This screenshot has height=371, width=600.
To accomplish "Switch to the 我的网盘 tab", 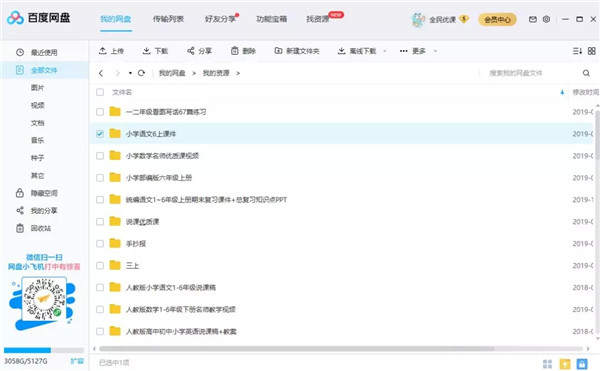I will (116, 19).
